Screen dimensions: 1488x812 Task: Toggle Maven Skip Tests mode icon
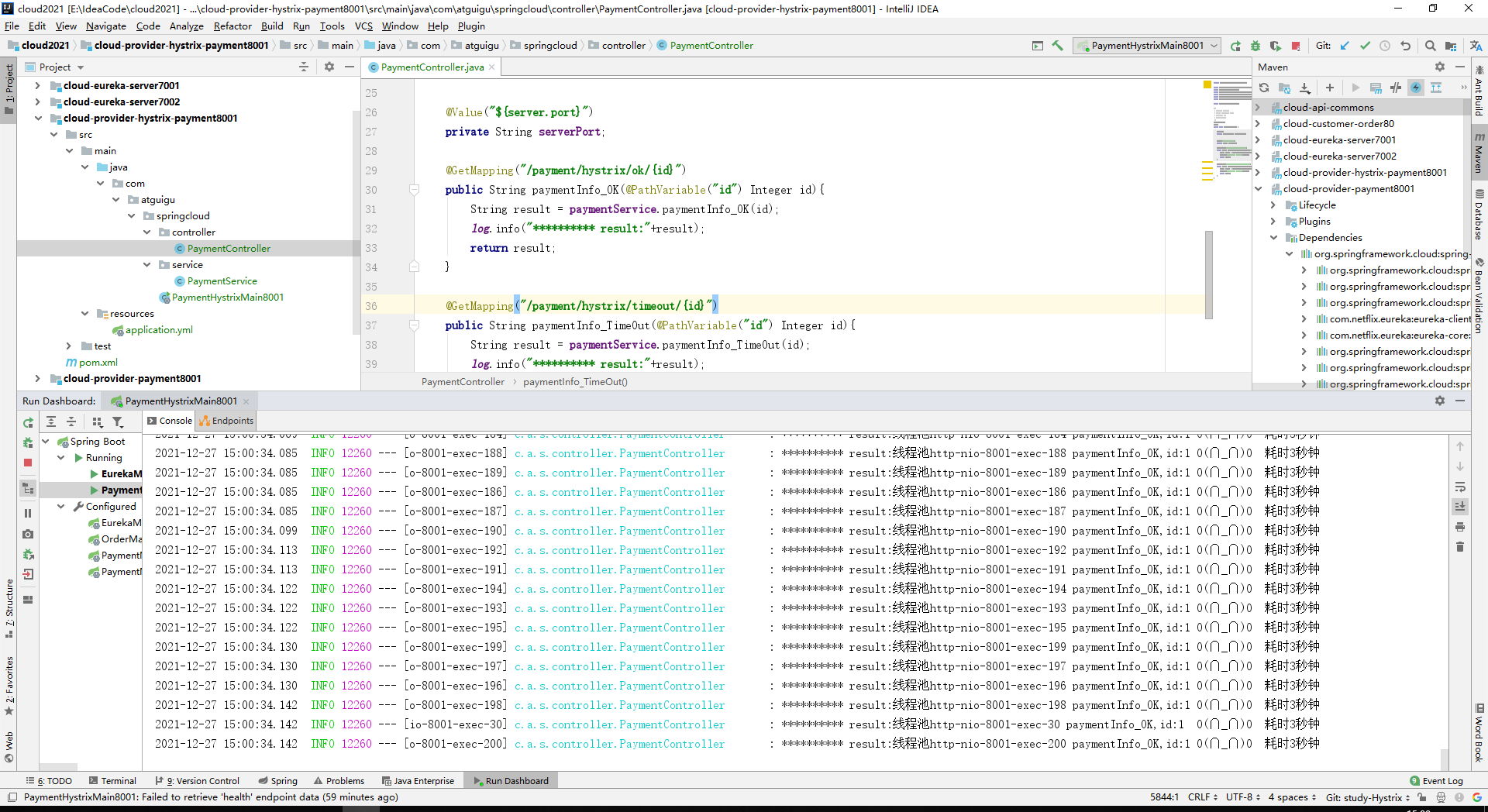click(x=1416, y=88)
